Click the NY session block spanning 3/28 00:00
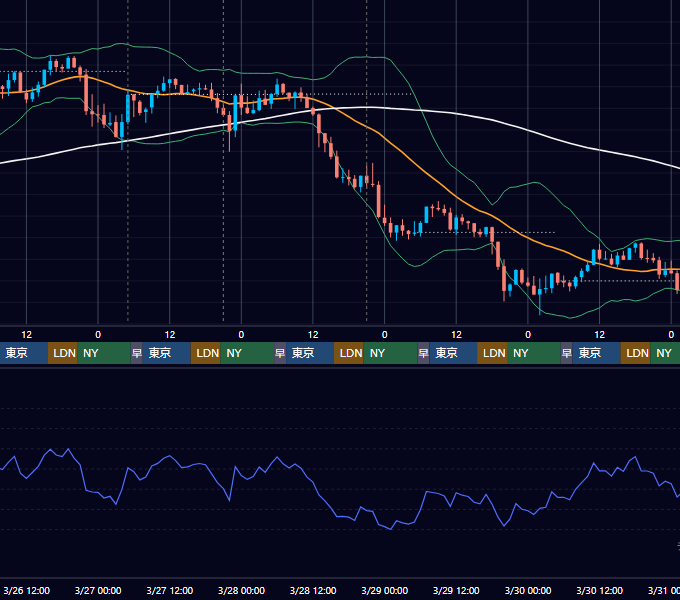 (x=247, y=353)
